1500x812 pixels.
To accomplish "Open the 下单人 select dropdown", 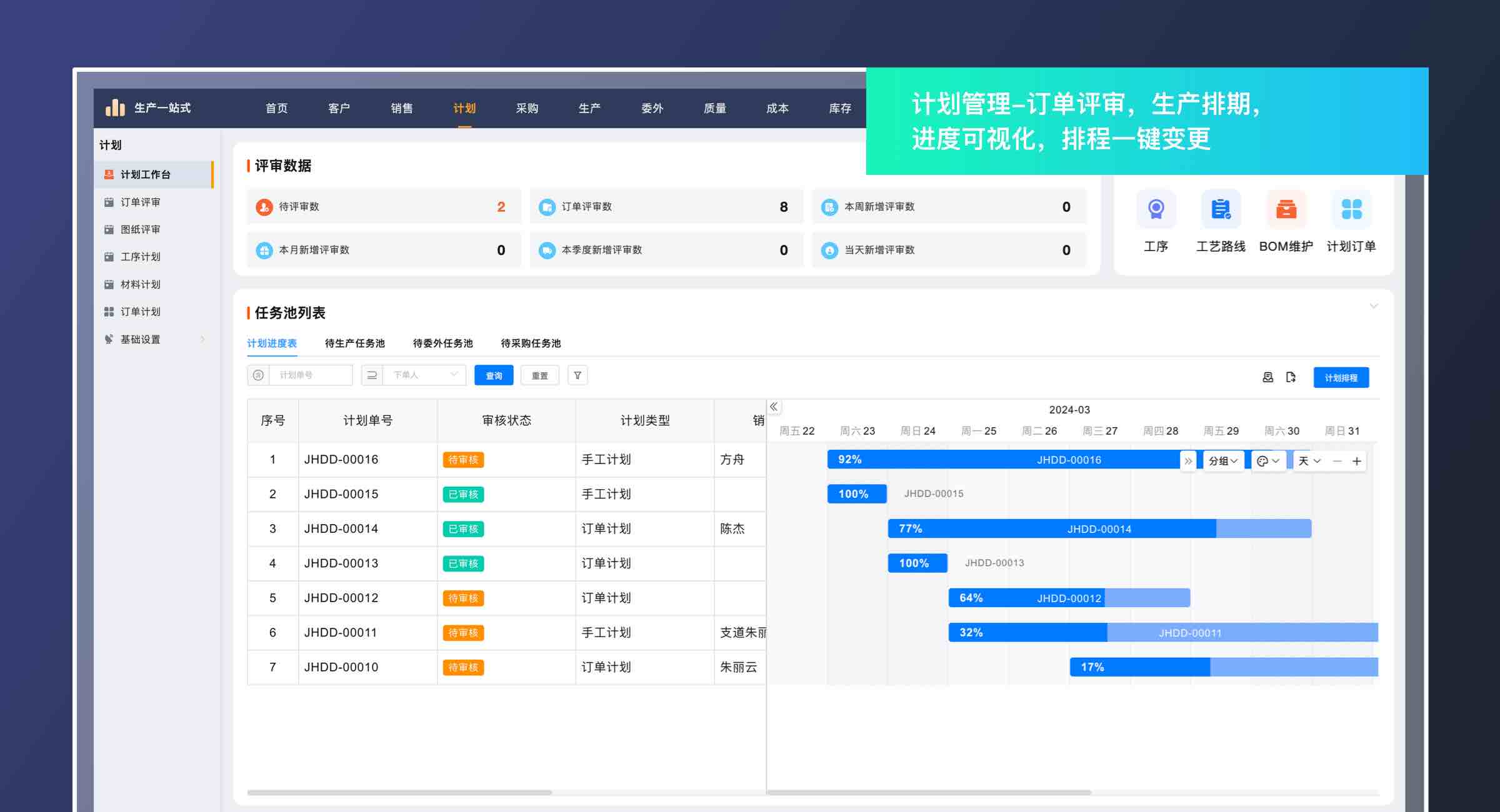I will pyautogui.click(x=424, y=375).
